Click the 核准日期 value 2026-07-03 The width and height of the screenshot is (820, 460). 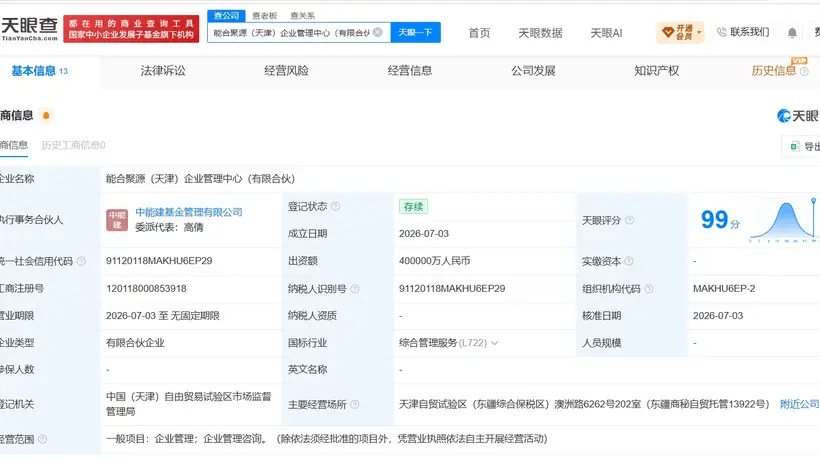click(x=718, y=316)
